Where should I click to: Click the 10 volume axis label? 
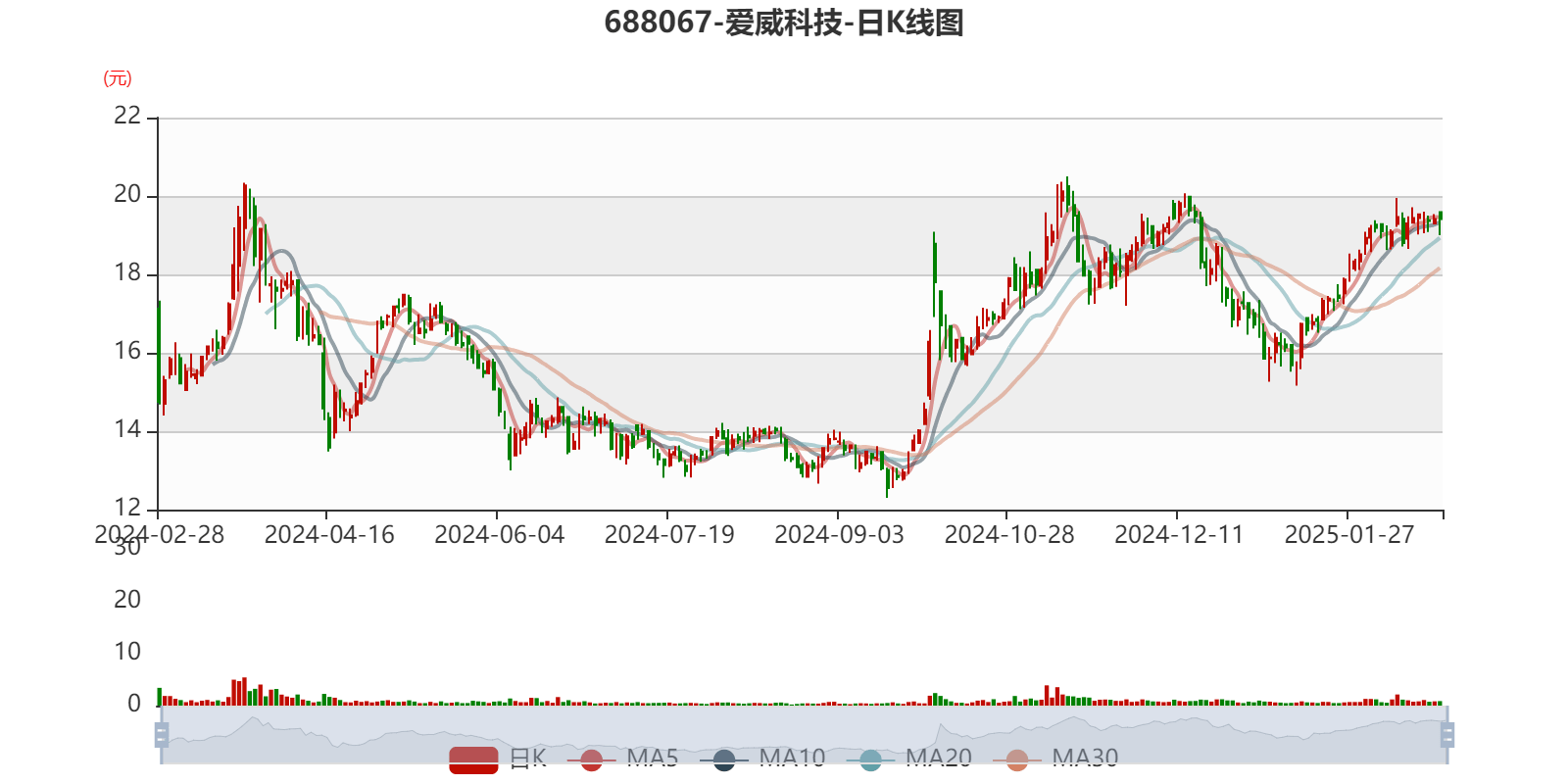(127, 651)
